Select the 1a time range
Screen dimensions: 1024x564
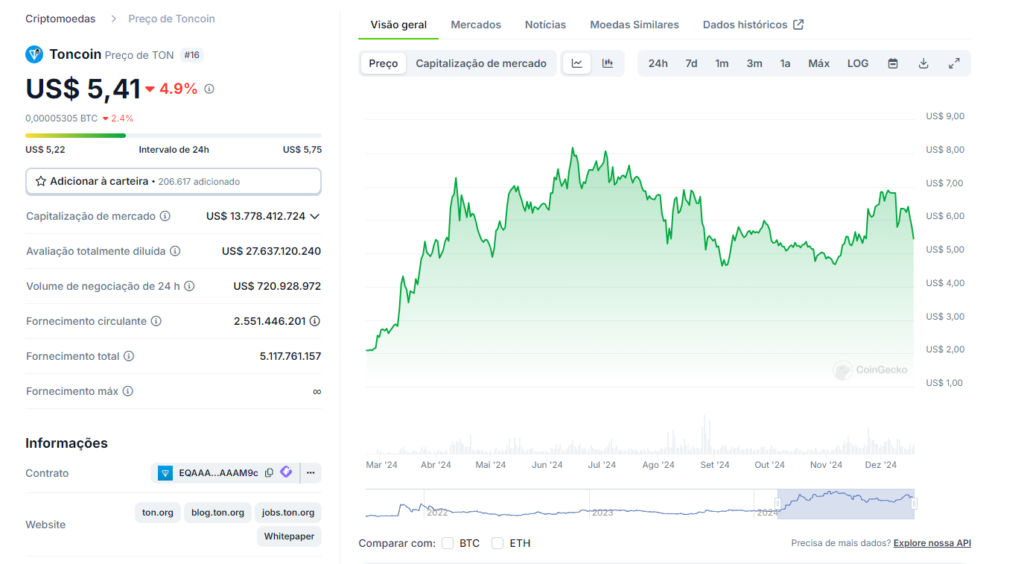tap(785, 63)
